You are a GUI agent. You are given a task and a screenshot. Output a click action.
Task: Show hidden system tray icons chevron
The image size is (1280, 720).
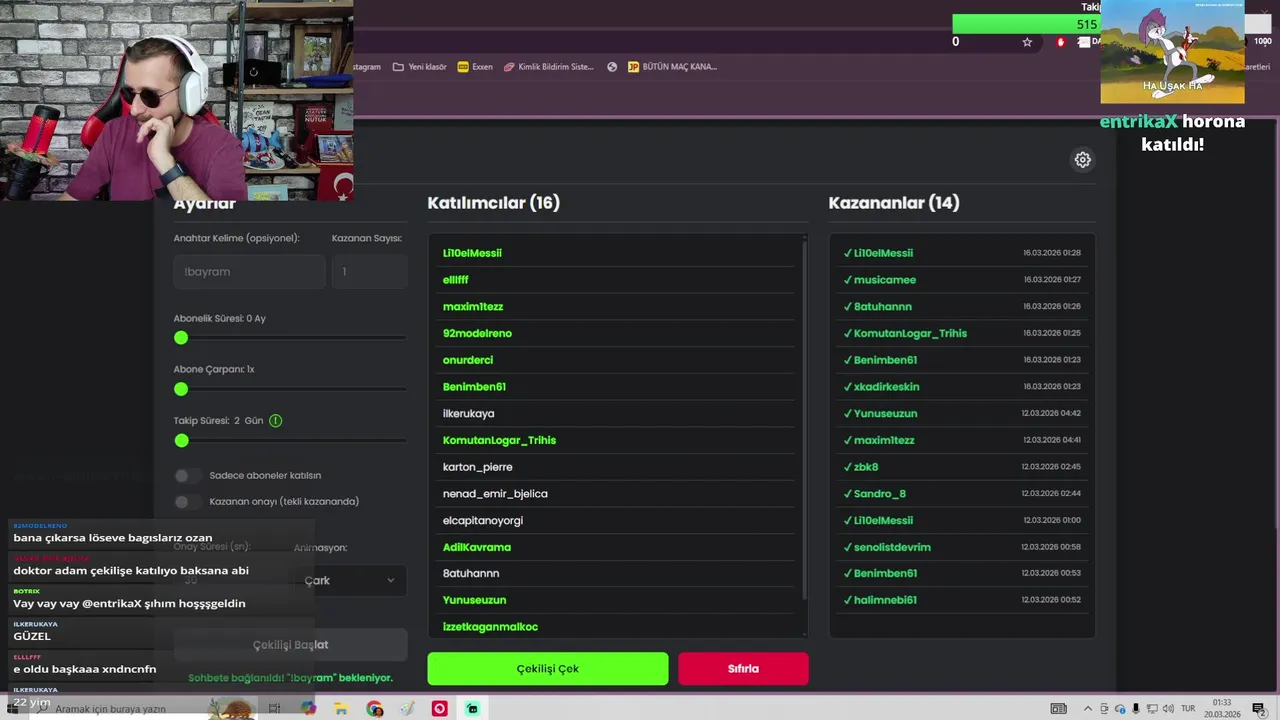pos(1088,709)
